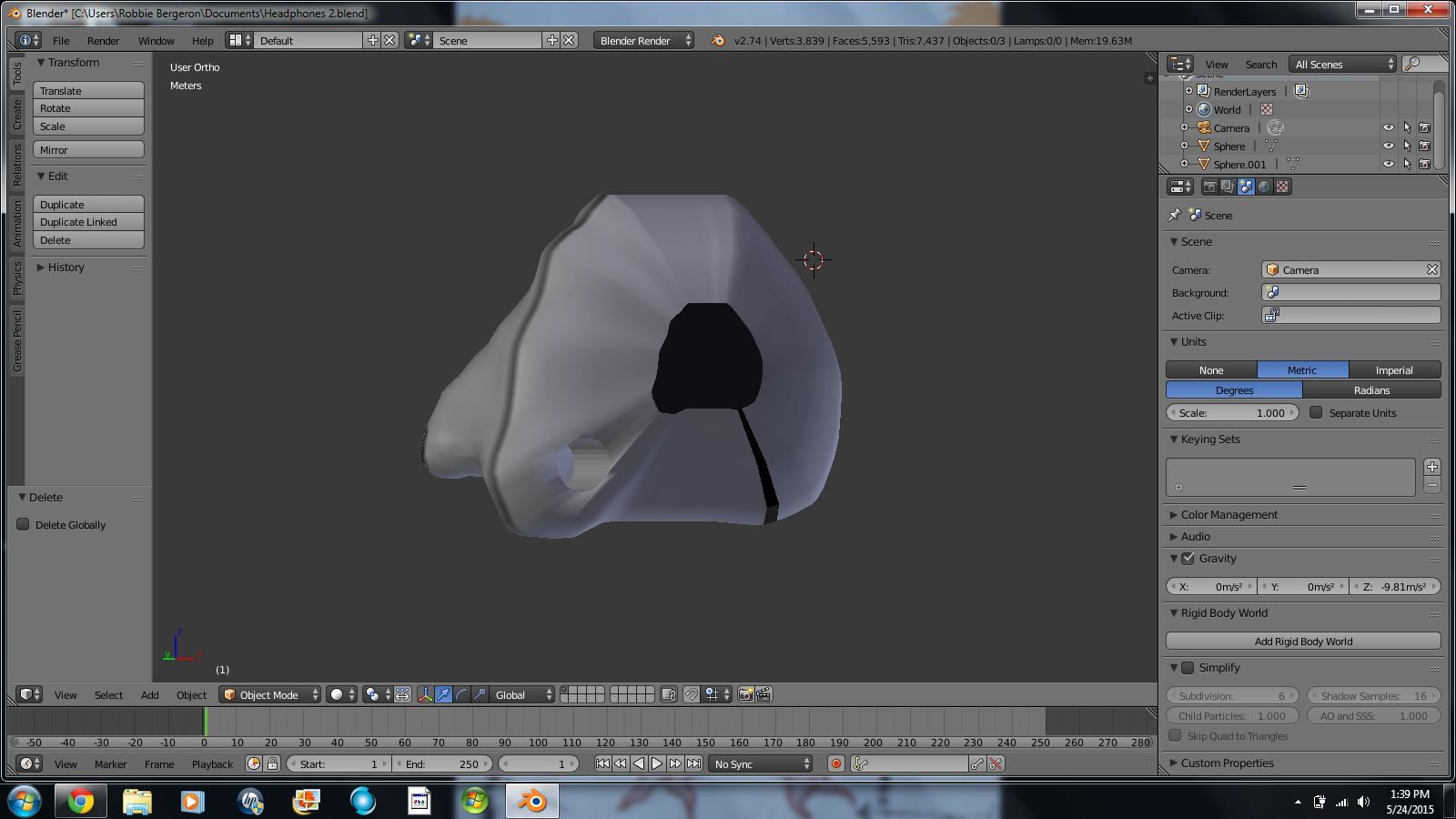Hide the Camera object in viewport
This screenshot has height=819, width=1456.
tap(1389, 127)
